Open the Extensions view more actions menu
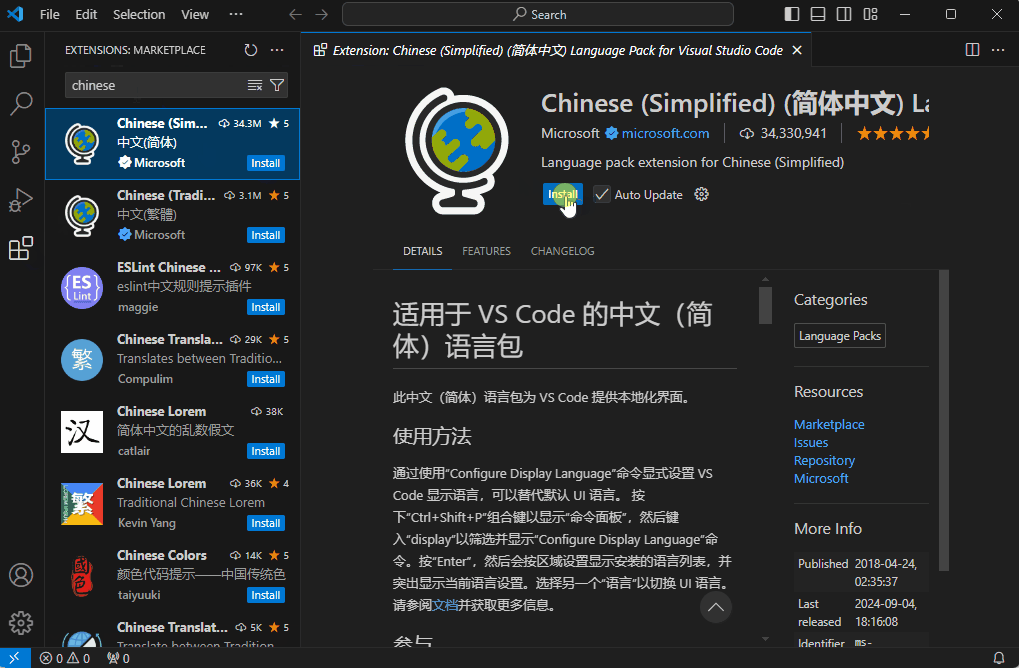 pyautogui.click(x=276, y=49)
